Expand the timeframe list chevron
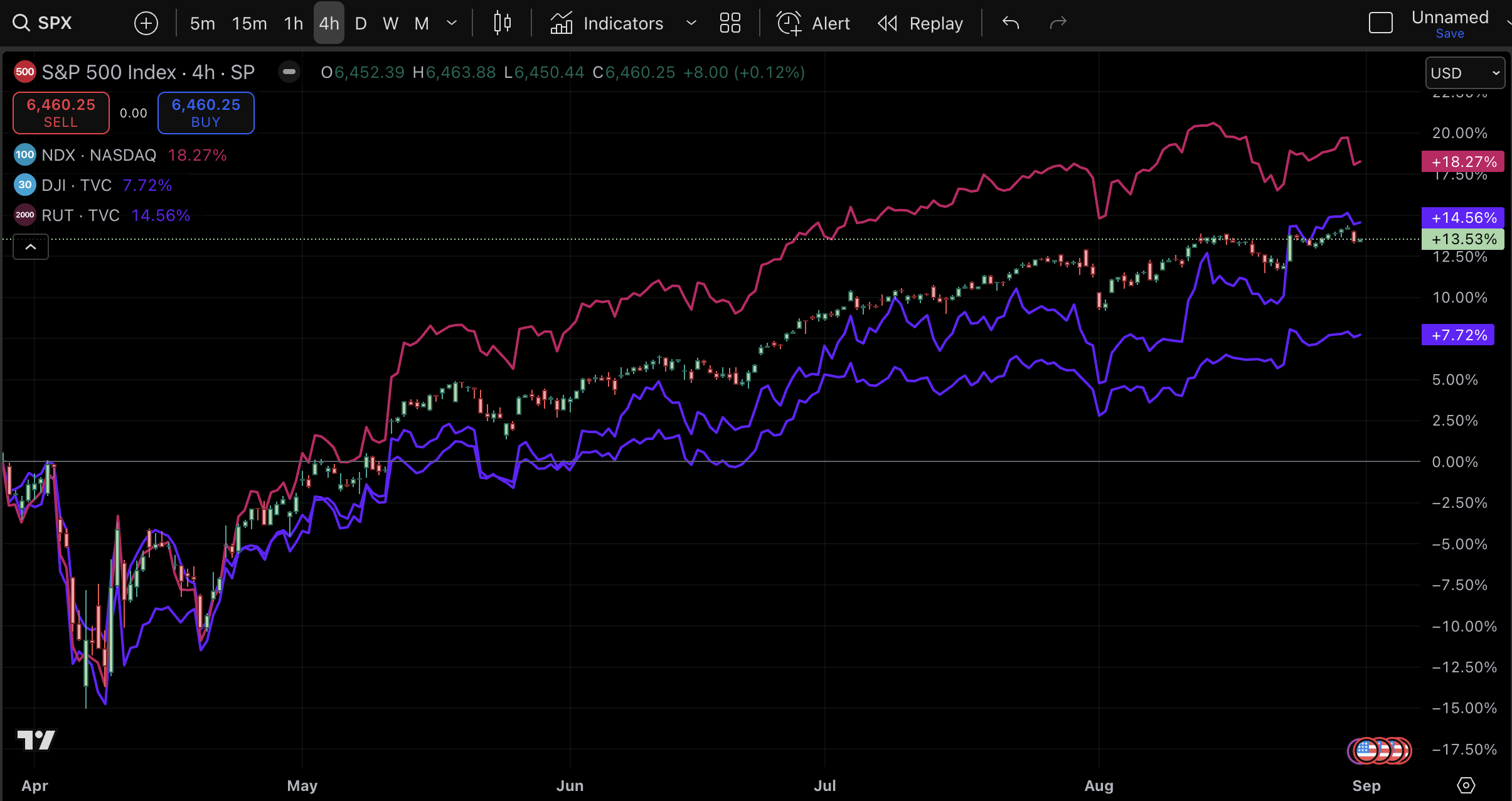1512x801 pixels. (451, 23)
